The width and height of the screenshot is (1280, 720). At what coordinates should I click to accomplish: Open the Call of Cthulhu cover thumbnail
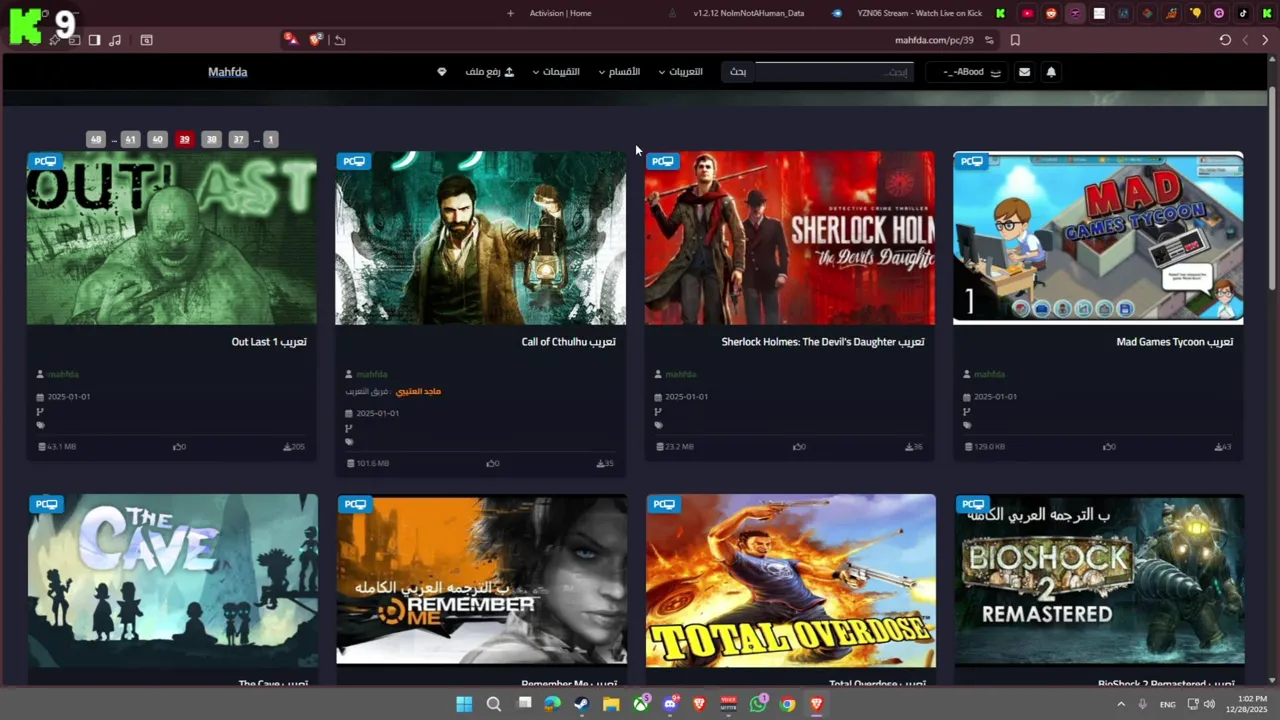(x=481, y=238)
